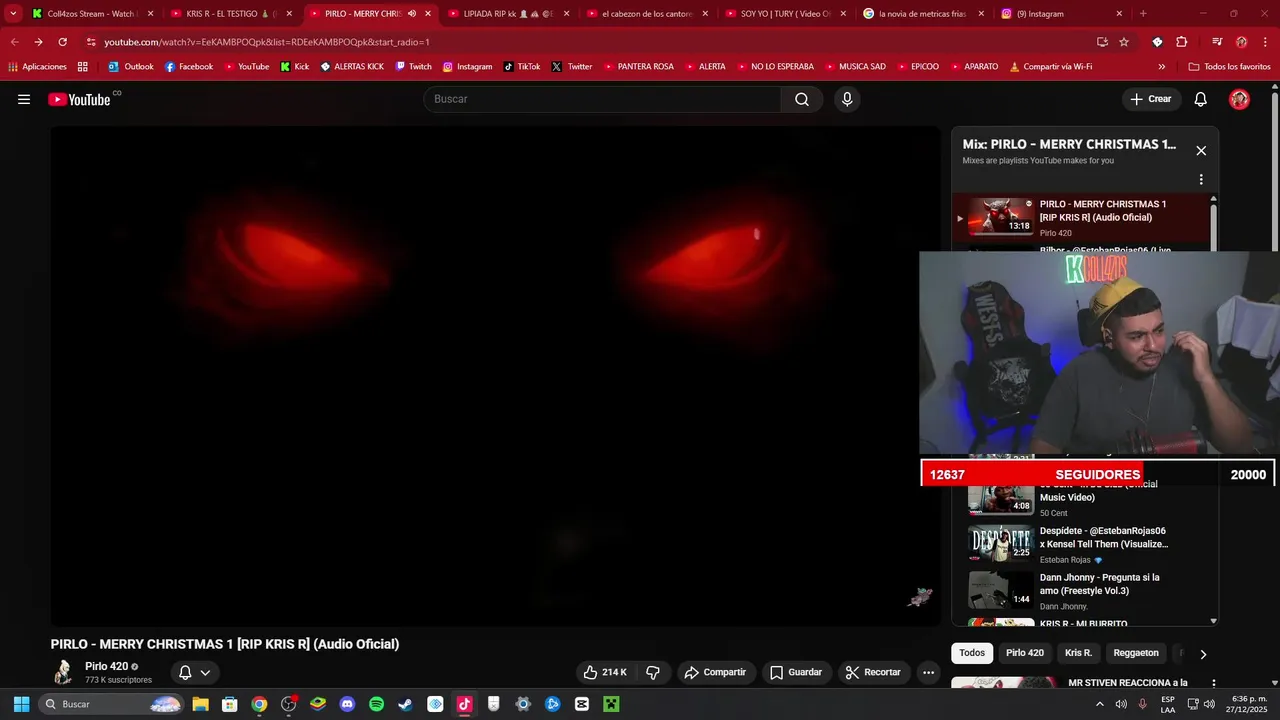Viewport: 1280px width, 720px height.
Task: Install app icon in address bar
Action: pyautogui.click(x=1102, y=42)
